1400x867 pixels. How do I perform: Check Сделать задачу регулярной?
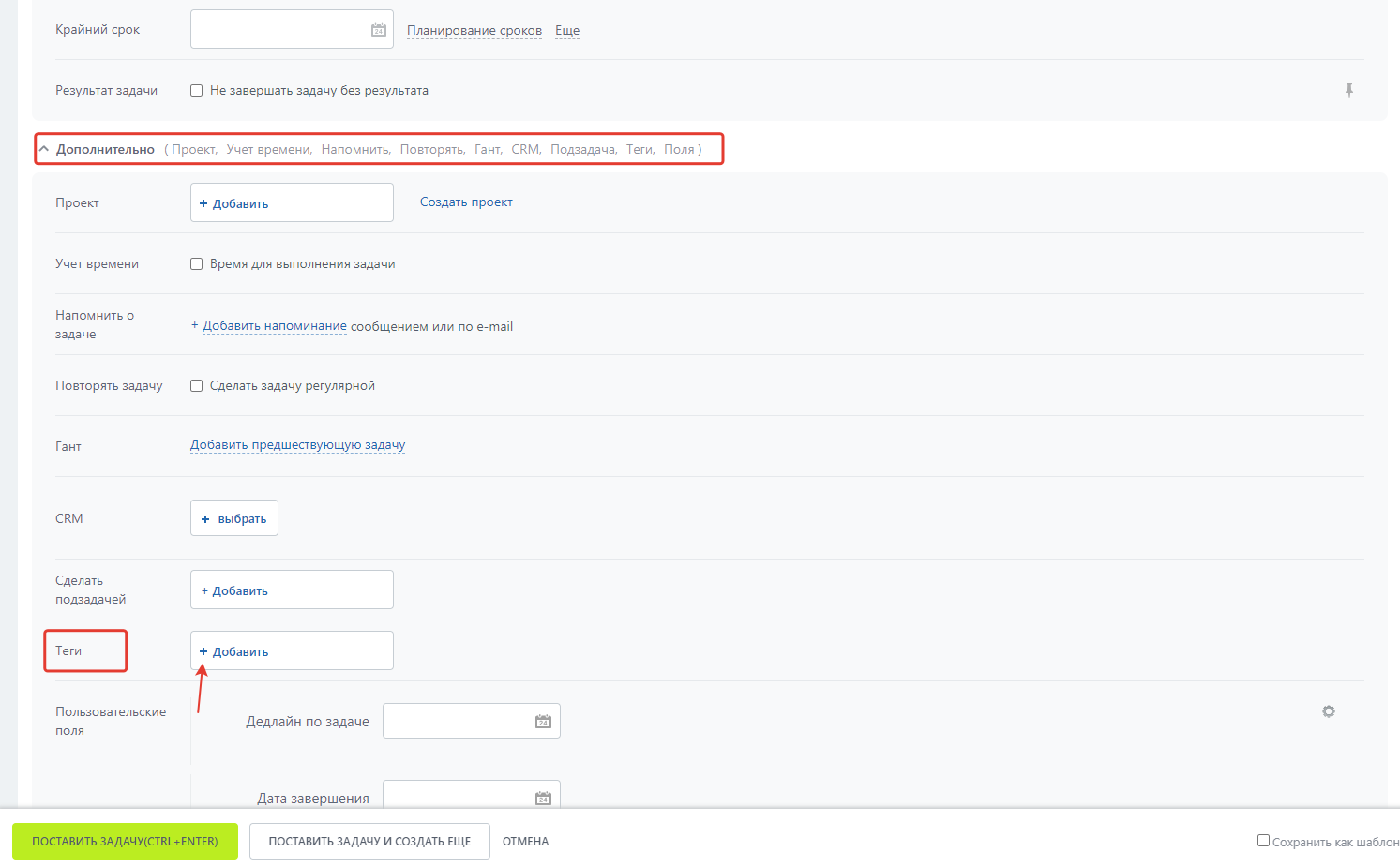(197, 386)
